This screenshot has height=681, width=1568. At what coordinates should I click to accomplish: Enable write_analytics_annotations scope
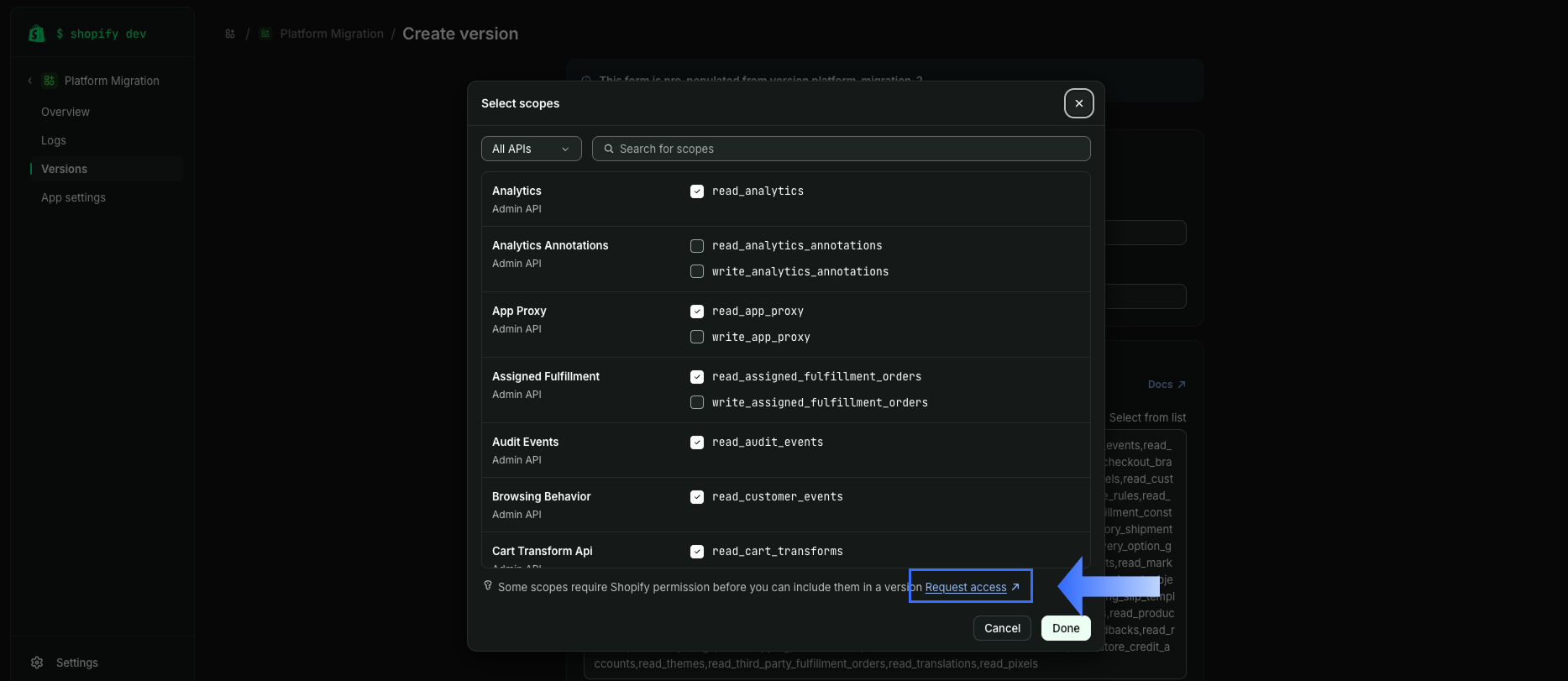pos(697,271)
